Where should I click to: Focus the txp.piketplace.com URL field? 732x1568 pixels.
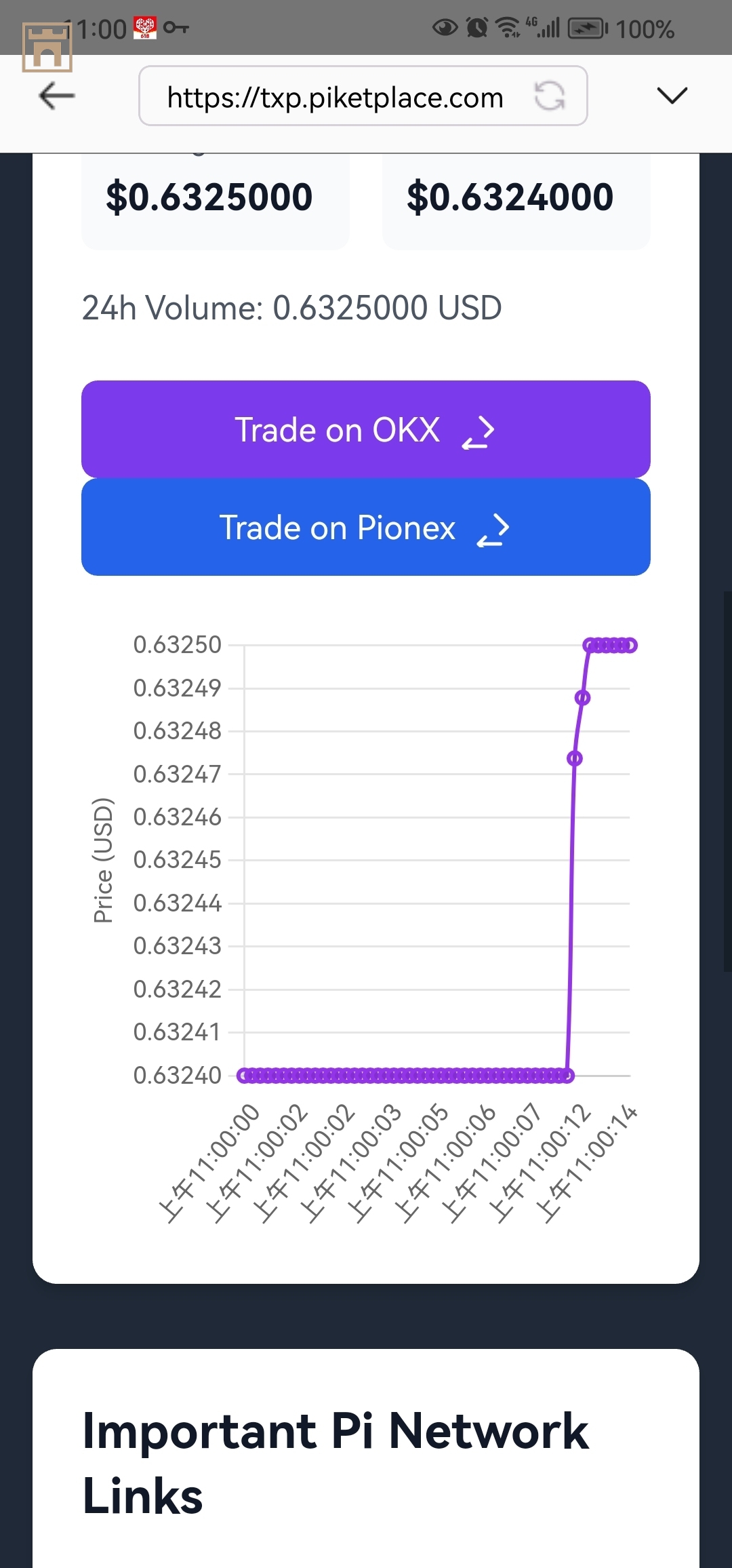click(363, 96)
